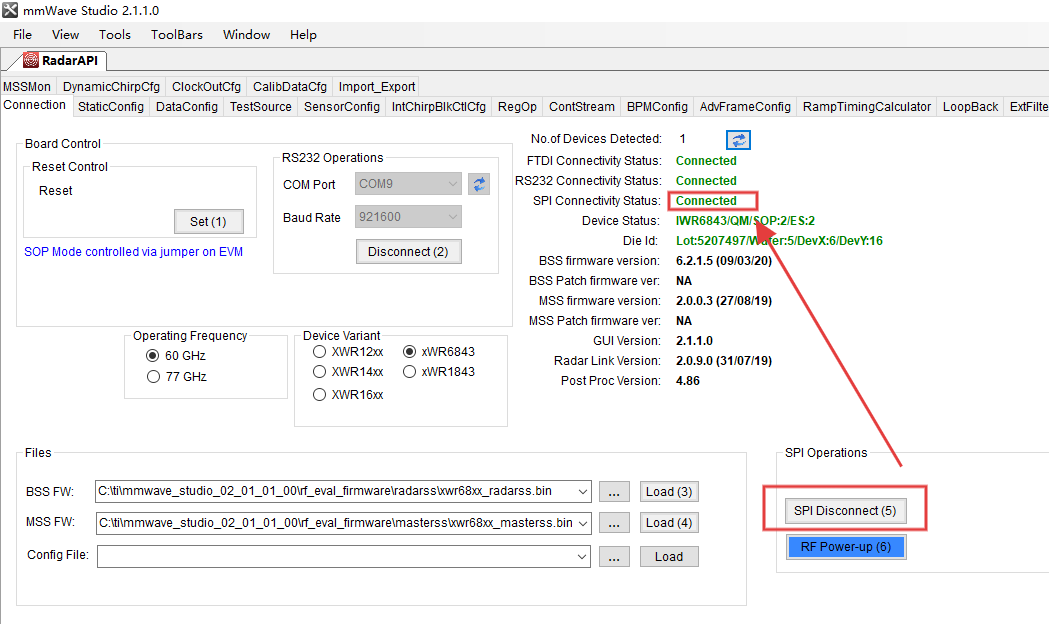Select the Connection tab
This screenshot has width=1049, height=624.
pos(35,105)
